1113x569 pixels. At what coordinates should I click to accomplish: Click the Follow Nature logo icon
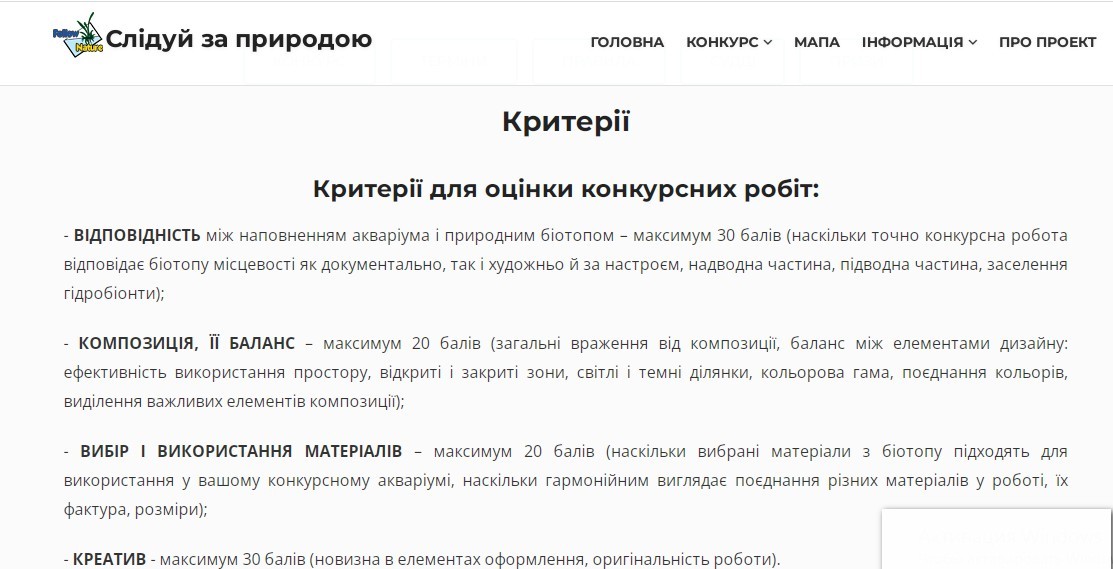pos(78,38)
